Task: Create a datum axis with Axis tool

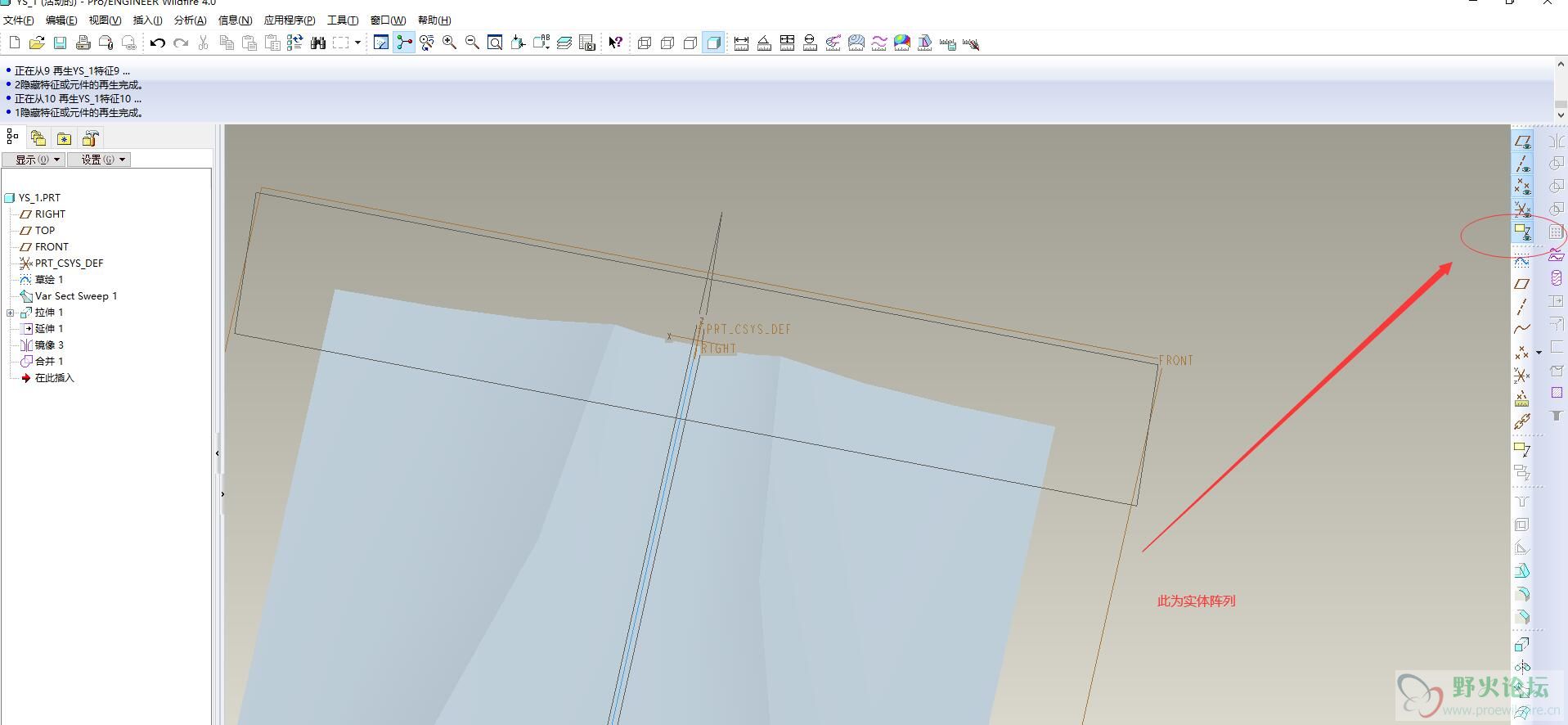Action: (1522, 307)
